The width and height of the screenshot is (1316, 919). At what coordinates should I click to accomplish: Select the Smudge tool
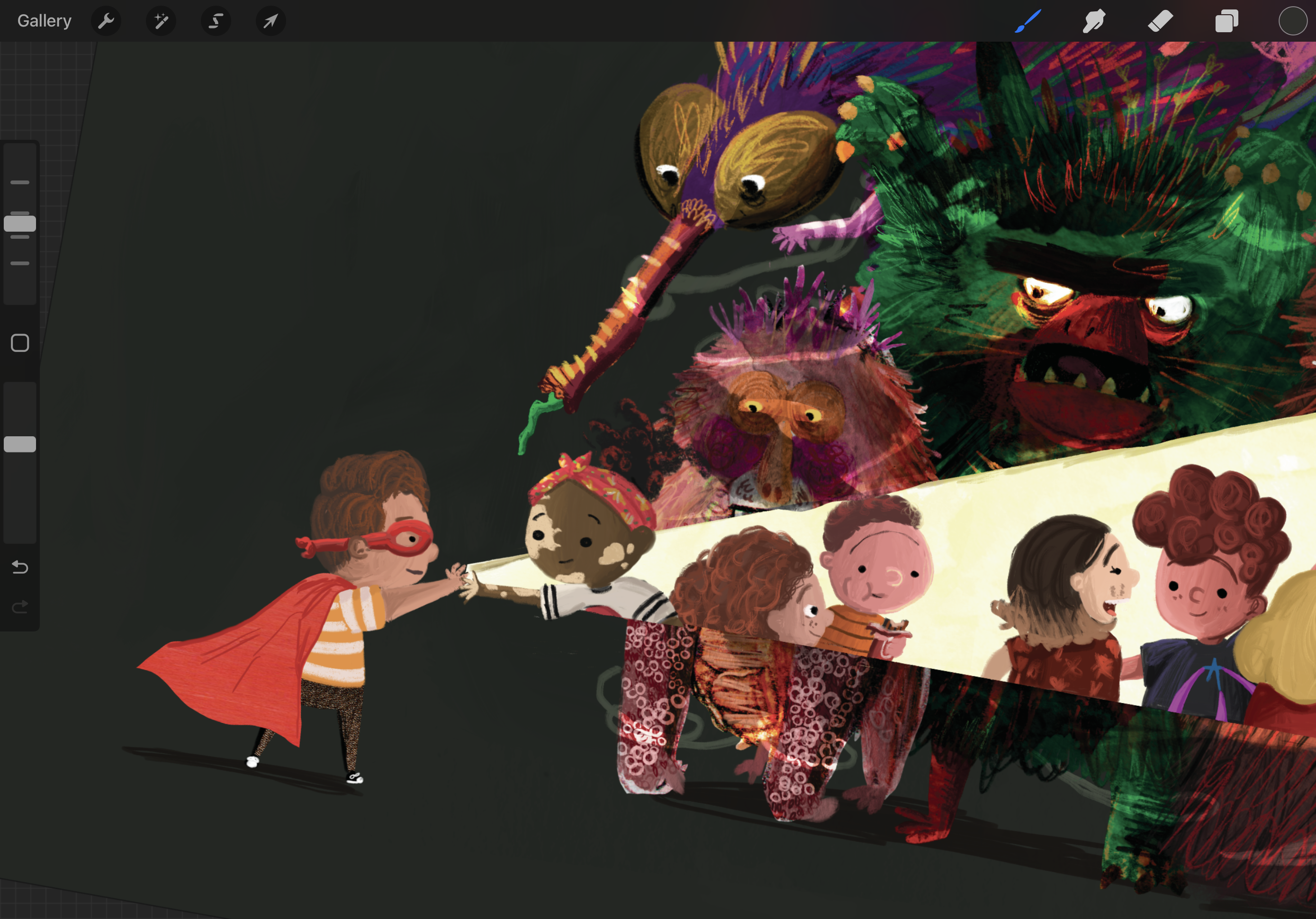1094,21
